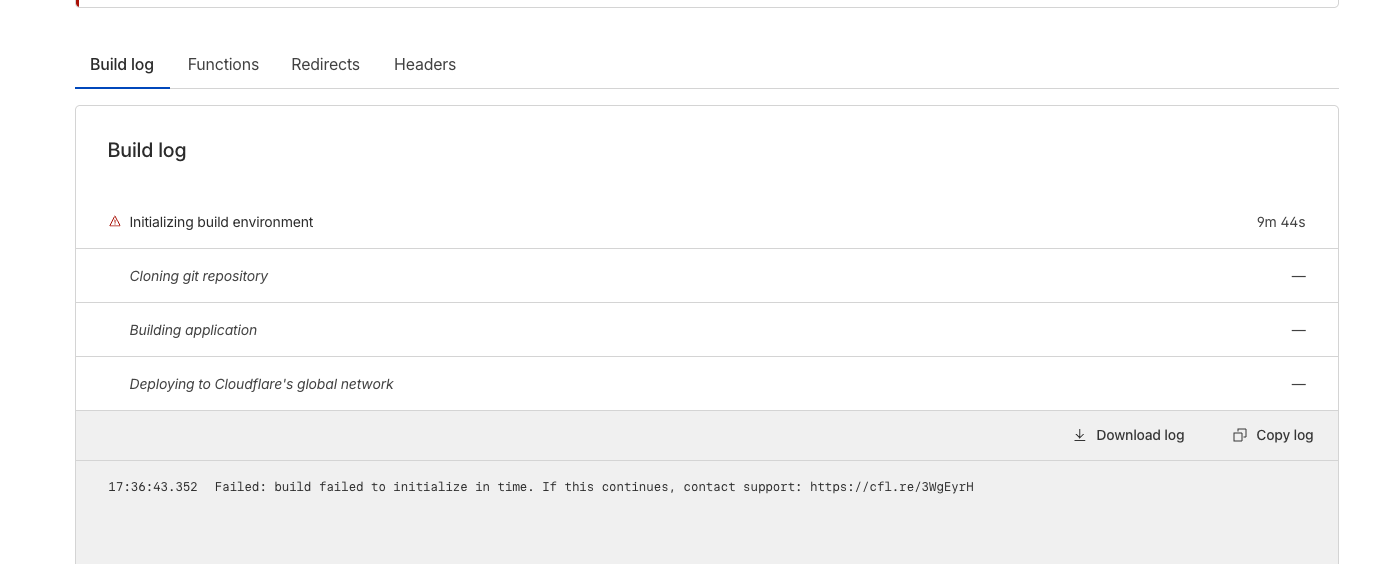Go to the Redirects tab

[x=325, y=65]
